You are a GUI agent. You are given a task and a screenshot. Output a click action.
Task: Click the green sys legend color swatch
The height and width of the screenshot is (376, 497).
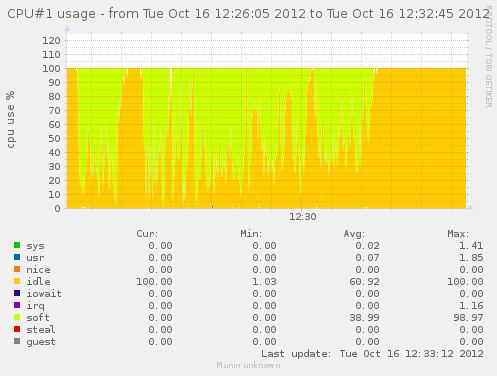pos(17,245)
